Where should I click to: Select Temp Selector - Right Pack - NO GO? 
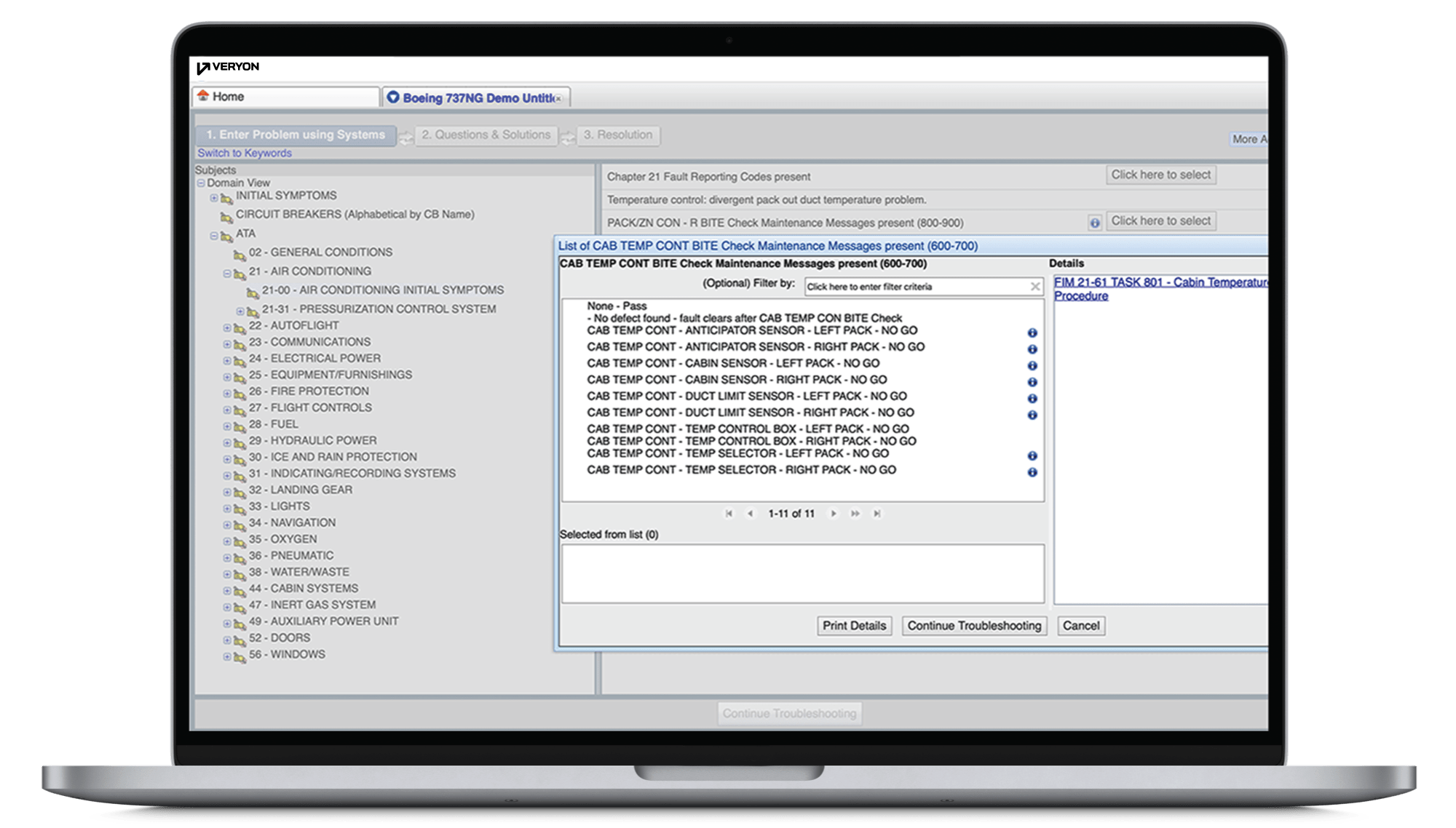(741, 470)
